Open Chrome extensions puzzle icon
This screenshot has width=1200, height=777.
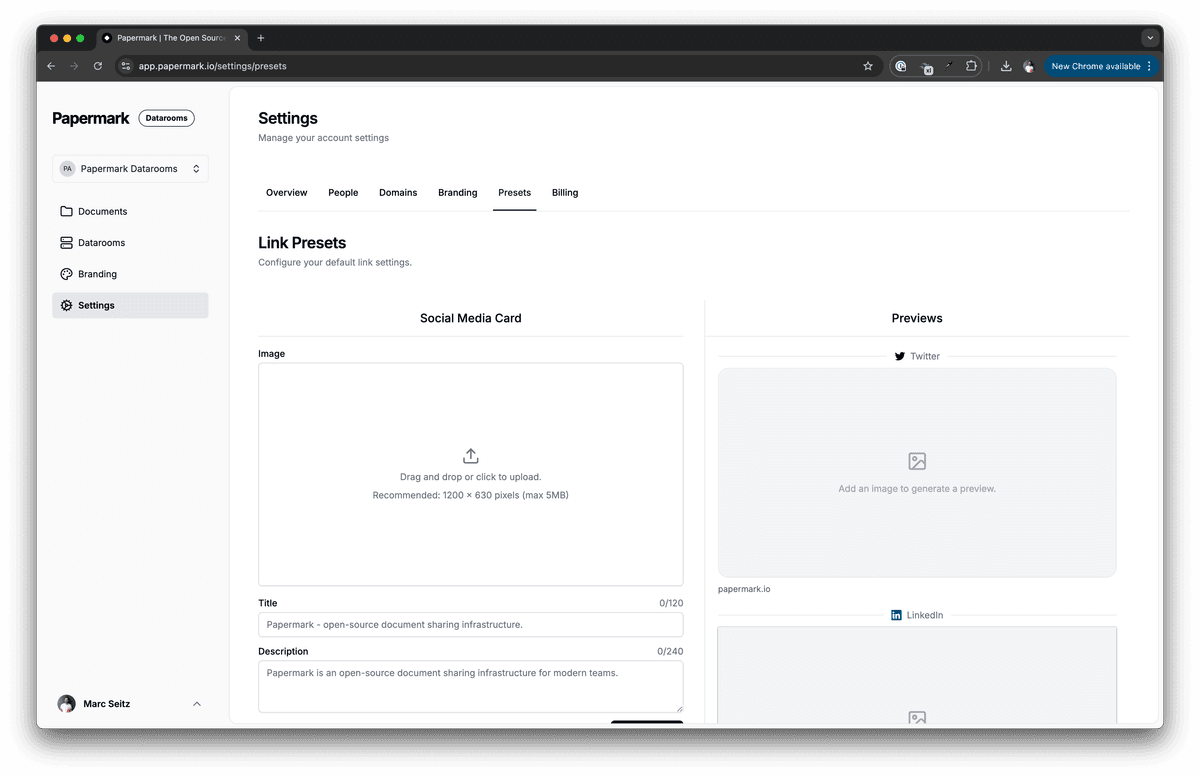(971, 66)
